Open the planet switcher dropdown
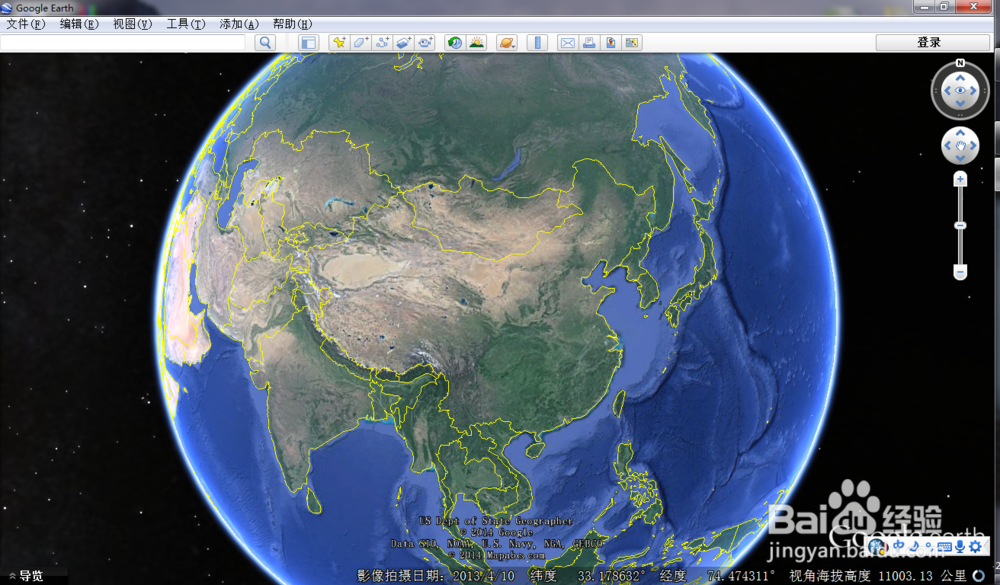 (507, 43)
